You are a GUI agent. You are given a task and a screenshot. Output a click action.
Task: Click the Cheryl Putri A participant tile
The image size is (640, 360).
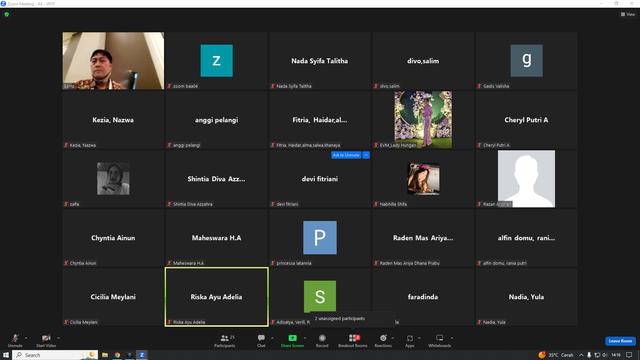pyautogui.click(x=526, y=120)
